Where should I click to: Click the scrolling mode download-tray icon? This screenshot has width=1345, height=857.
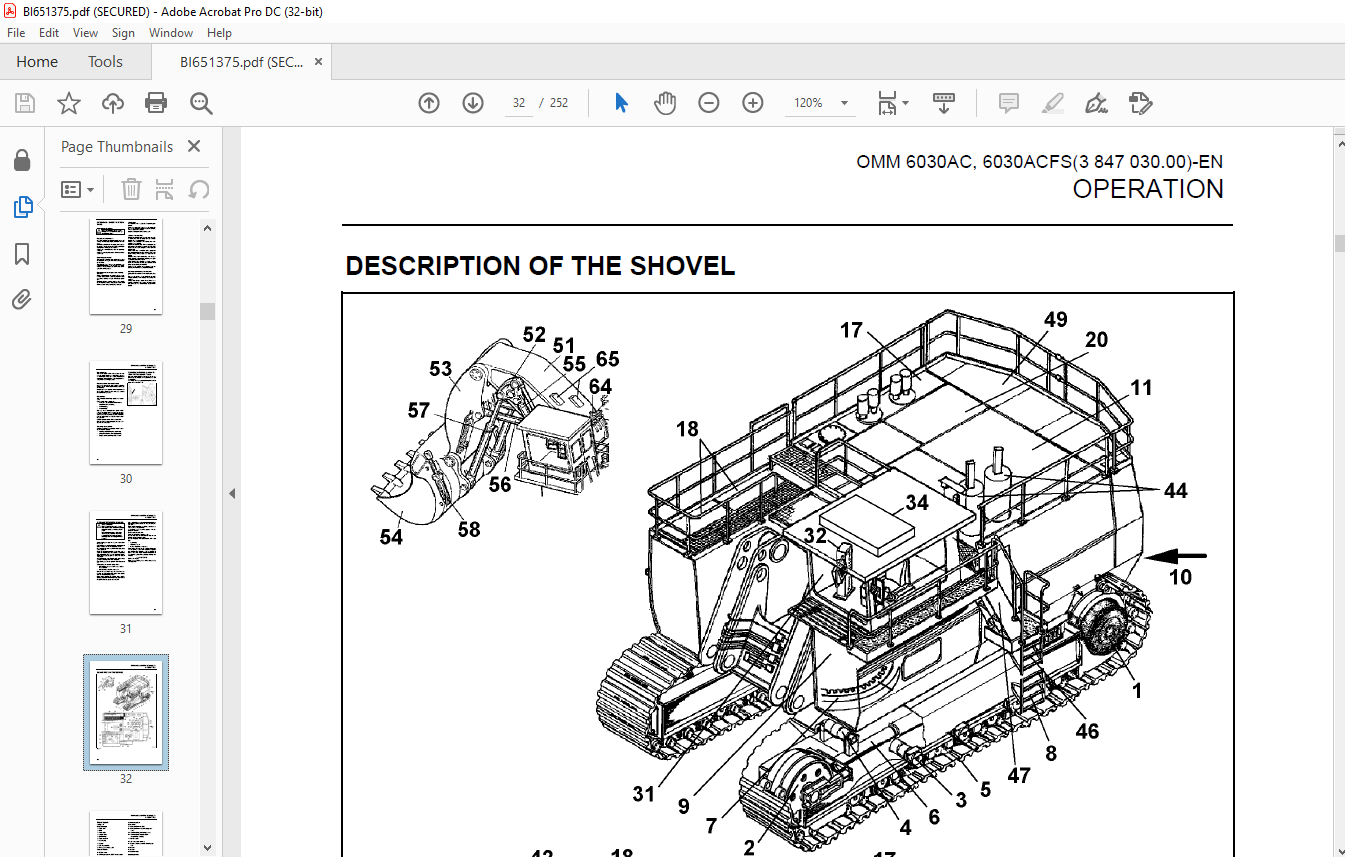click(x=944, y=103)
